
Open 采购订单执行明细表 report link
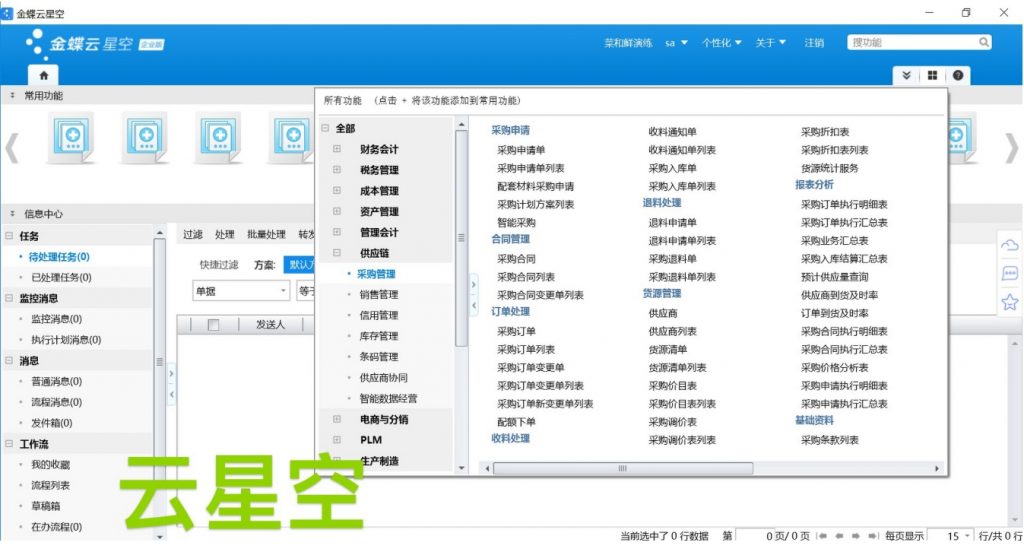(x=844, y=204)
